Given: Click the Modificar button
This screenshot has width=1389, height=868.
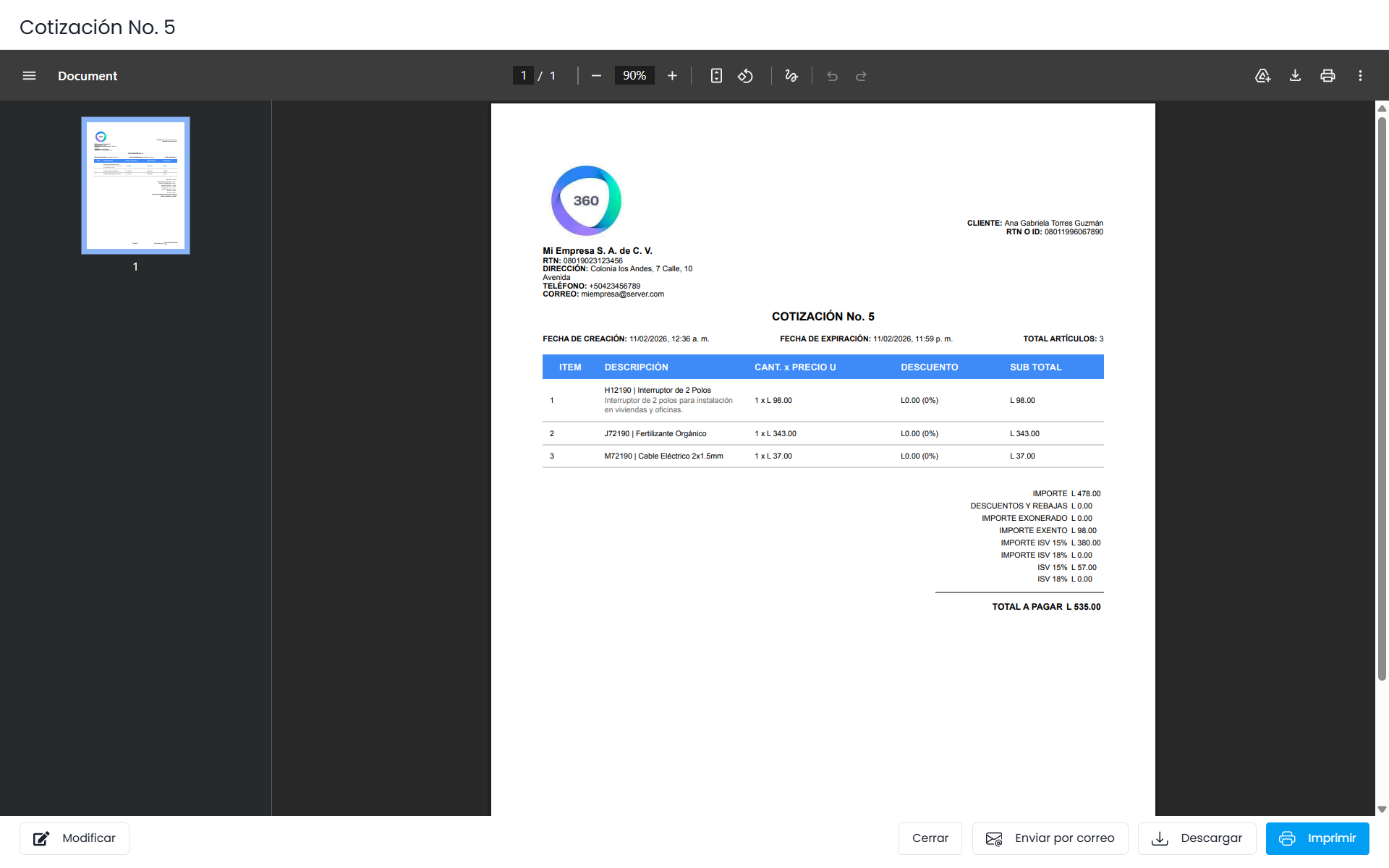Looking at the screenshot, I should point(75,838).
